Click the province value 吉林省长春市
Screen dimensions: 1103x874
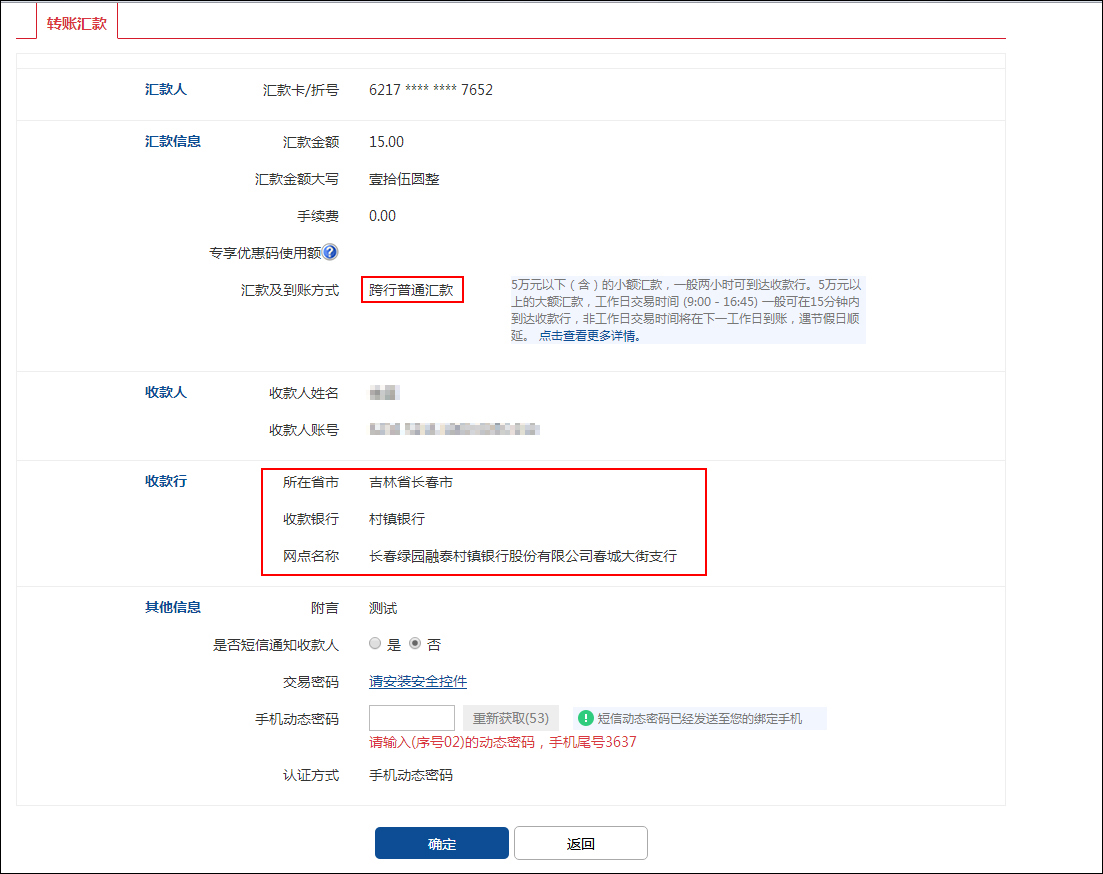(411, 482)
